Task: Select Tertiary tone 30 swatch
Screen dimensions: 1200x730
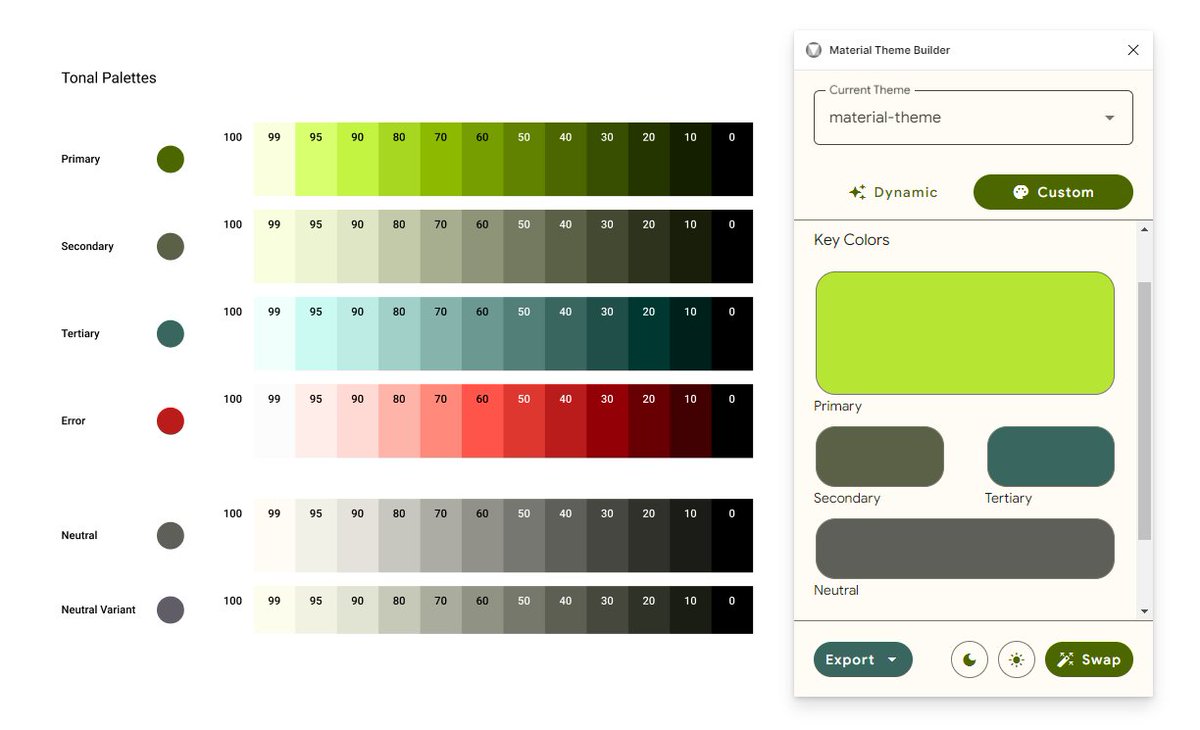Action: (x=607, y=334)
